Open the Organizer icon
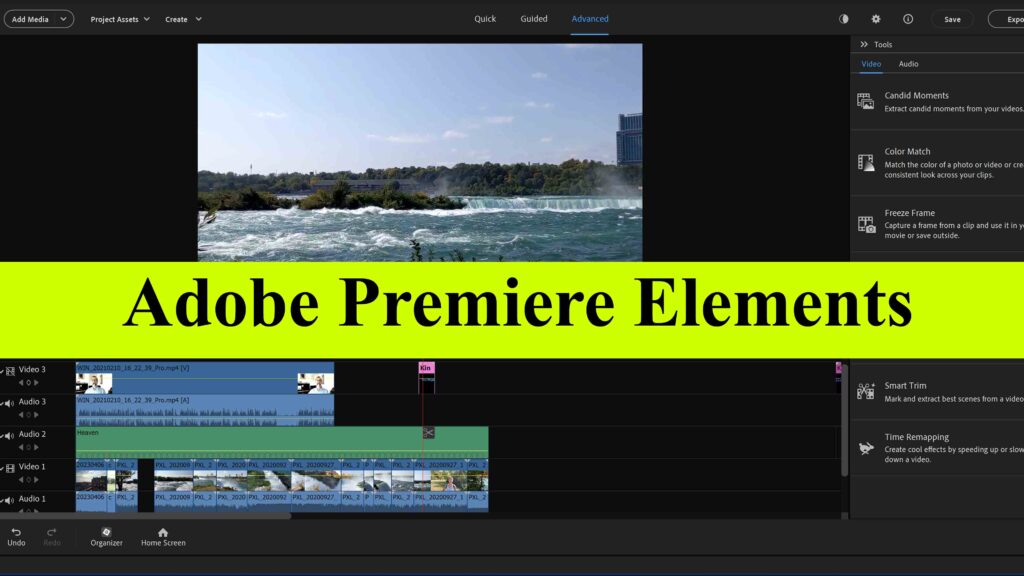The height and width of the screenshot is (576, 1024). click(x=106, y=532)
